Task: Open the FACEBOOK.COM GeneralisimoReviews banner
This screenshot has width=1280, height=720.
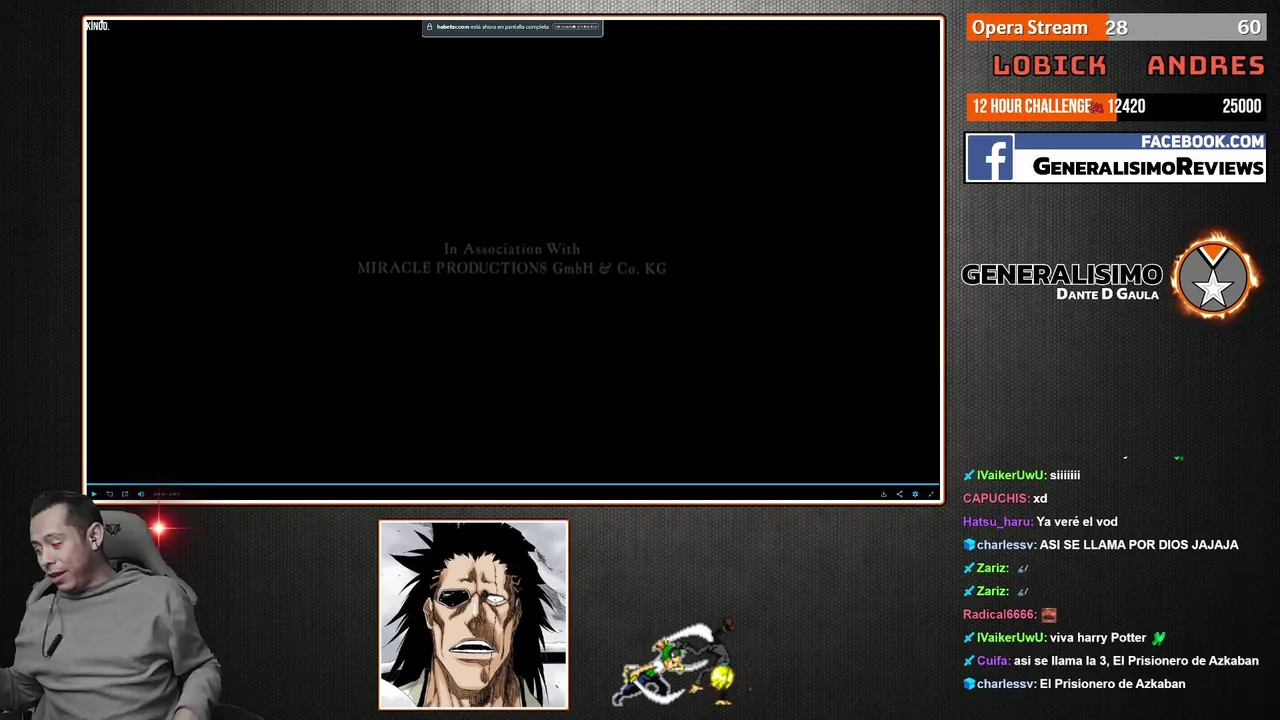Action: (x=1115, y=157)
